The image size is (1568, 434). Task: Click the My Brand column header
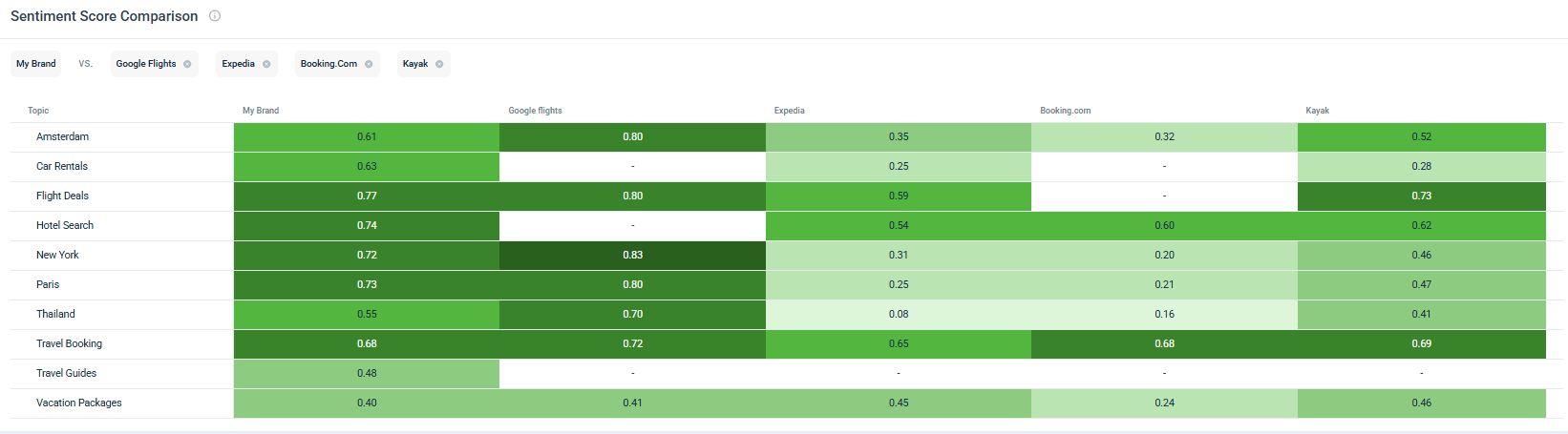point(261,111)
